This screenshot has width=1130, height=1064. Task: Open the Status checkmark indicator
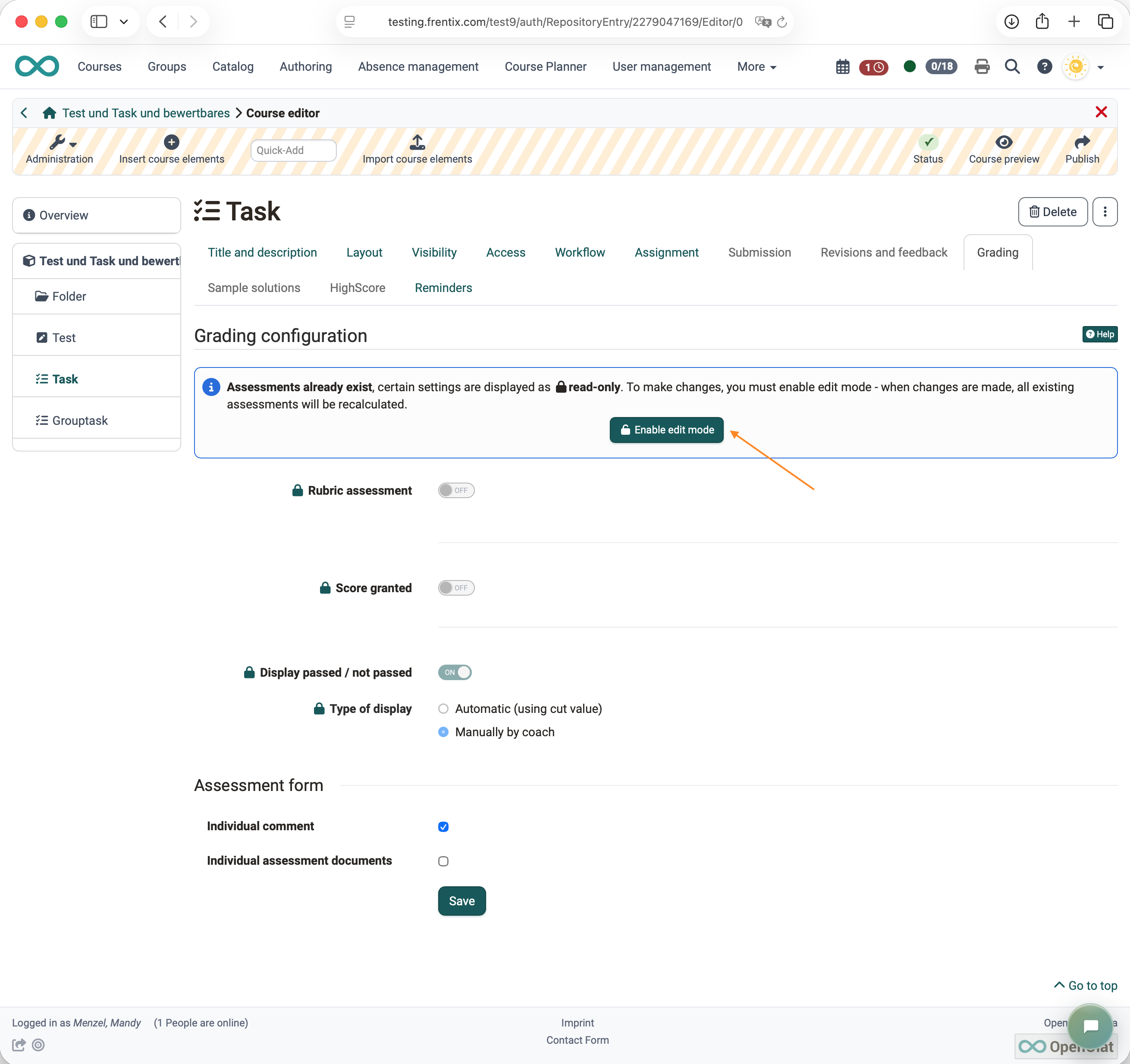(928, 142)
